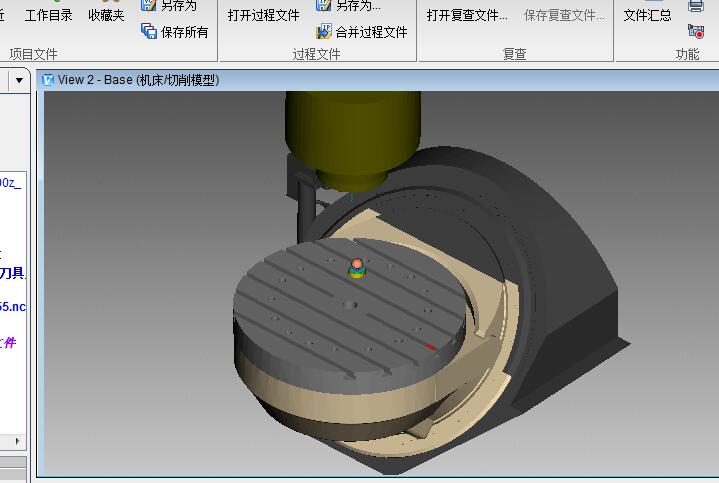The image size is (719, 483).
Task: Click the 复查 group label
Action: 514,54
